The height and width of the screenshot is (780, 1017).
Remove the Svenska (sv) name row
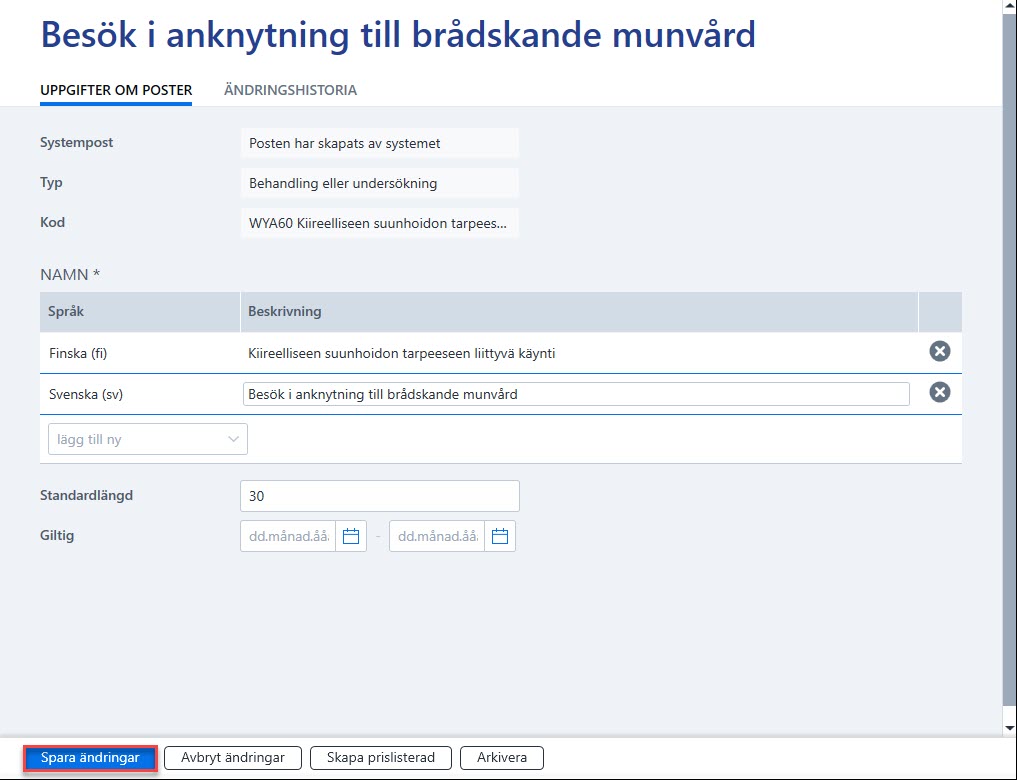click(939, 392)
